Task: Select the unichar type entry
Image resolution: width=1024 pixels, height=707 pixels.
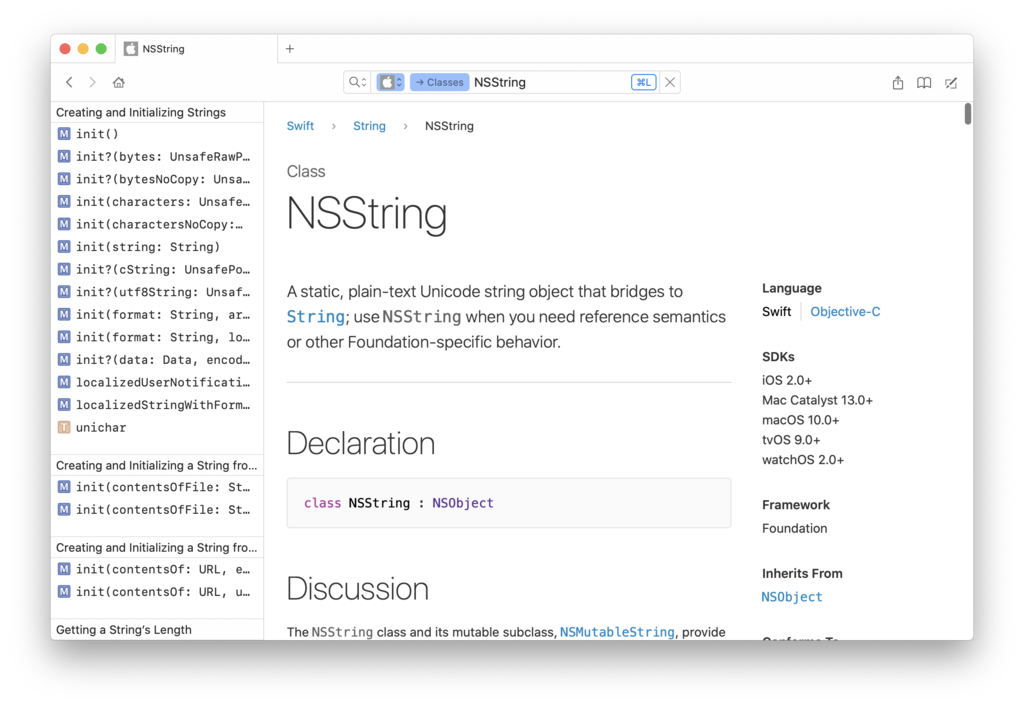Action: point(157,427)
